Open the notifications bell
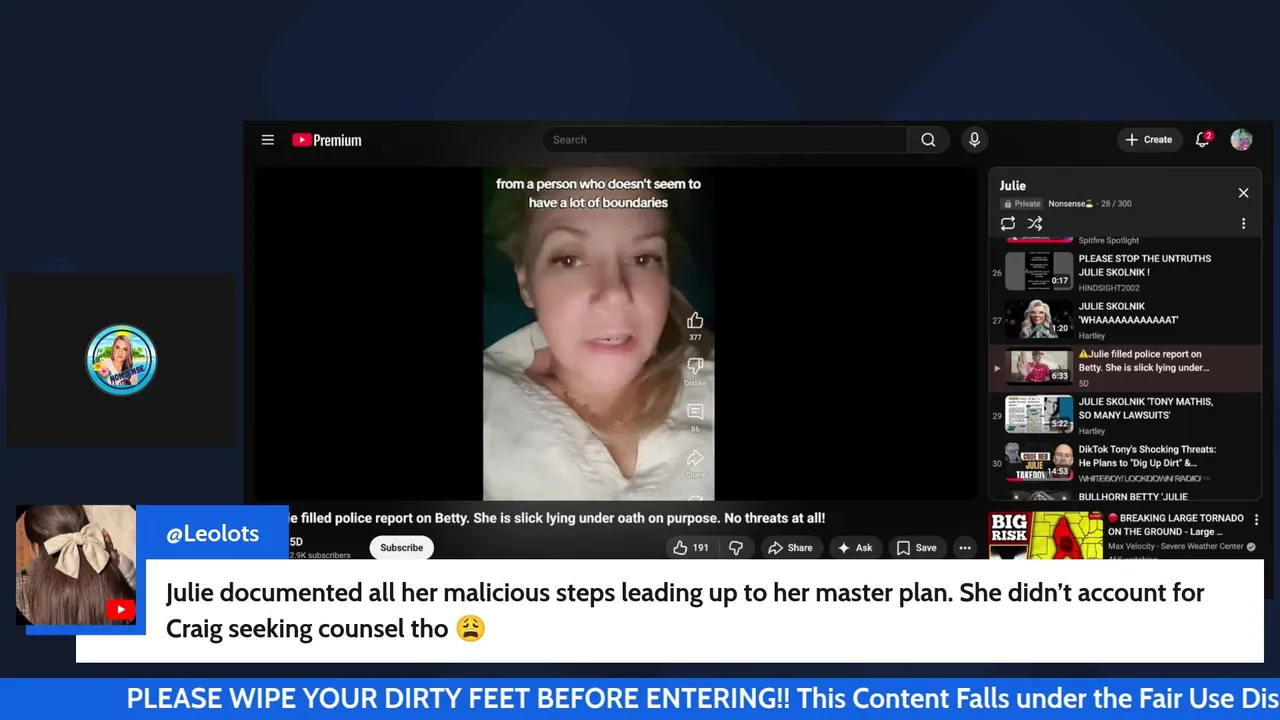Viewport: 1280px width, 720px height. (x=1203, y=140)
